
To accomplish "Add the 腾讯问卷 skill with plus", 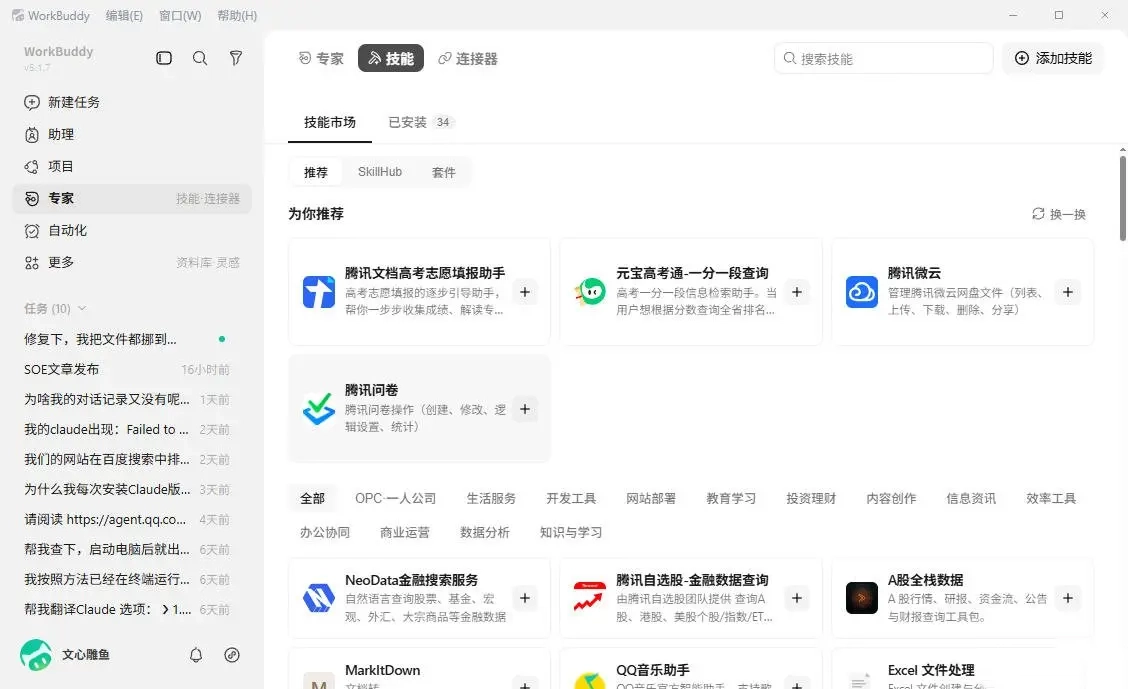I will coord(525,409).
